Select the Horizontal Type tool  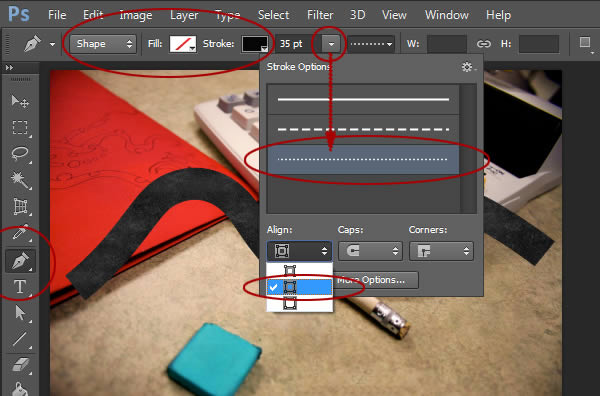[x=20, y=287]
